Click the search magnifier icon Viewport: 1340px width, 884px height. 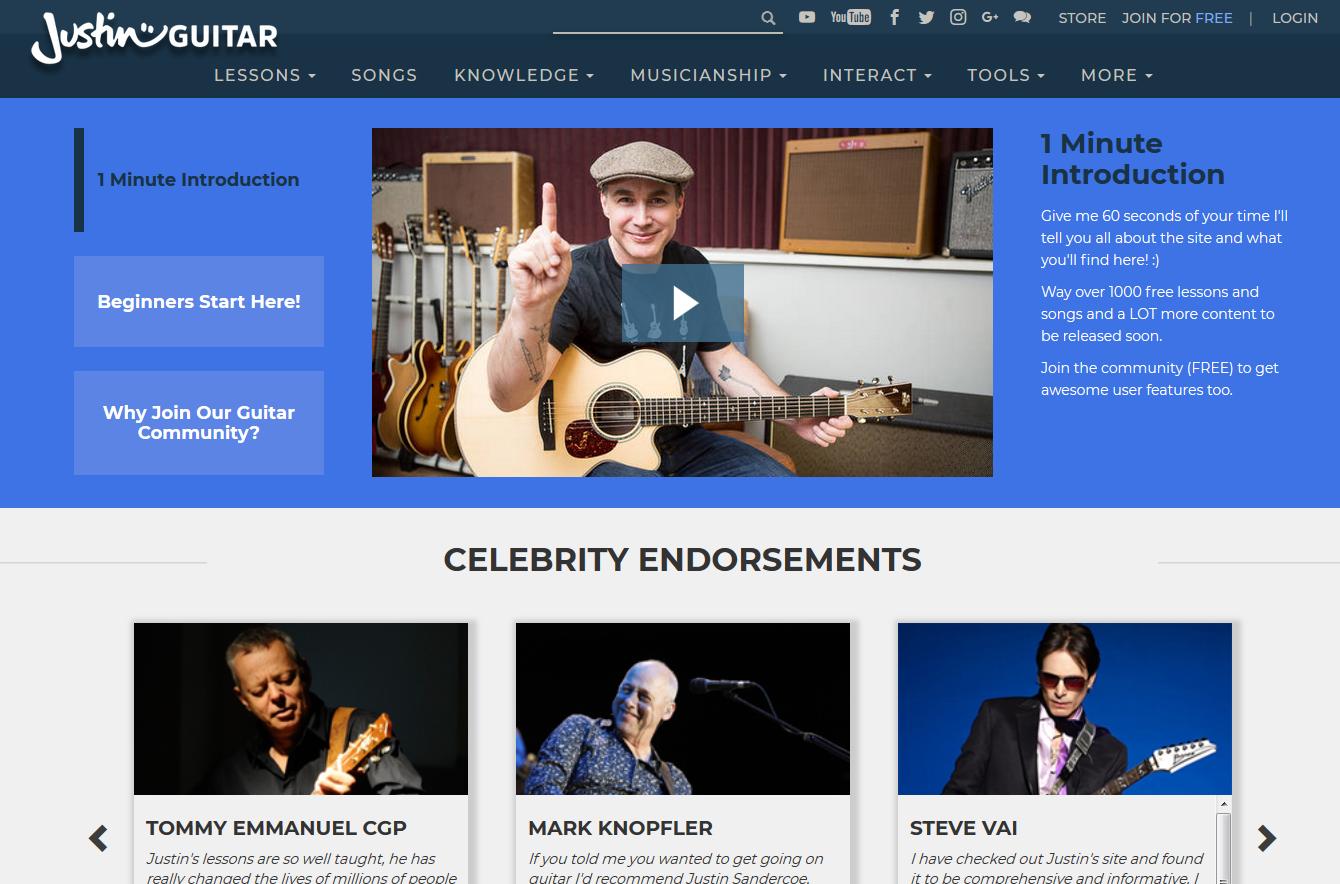coord(768,18)
